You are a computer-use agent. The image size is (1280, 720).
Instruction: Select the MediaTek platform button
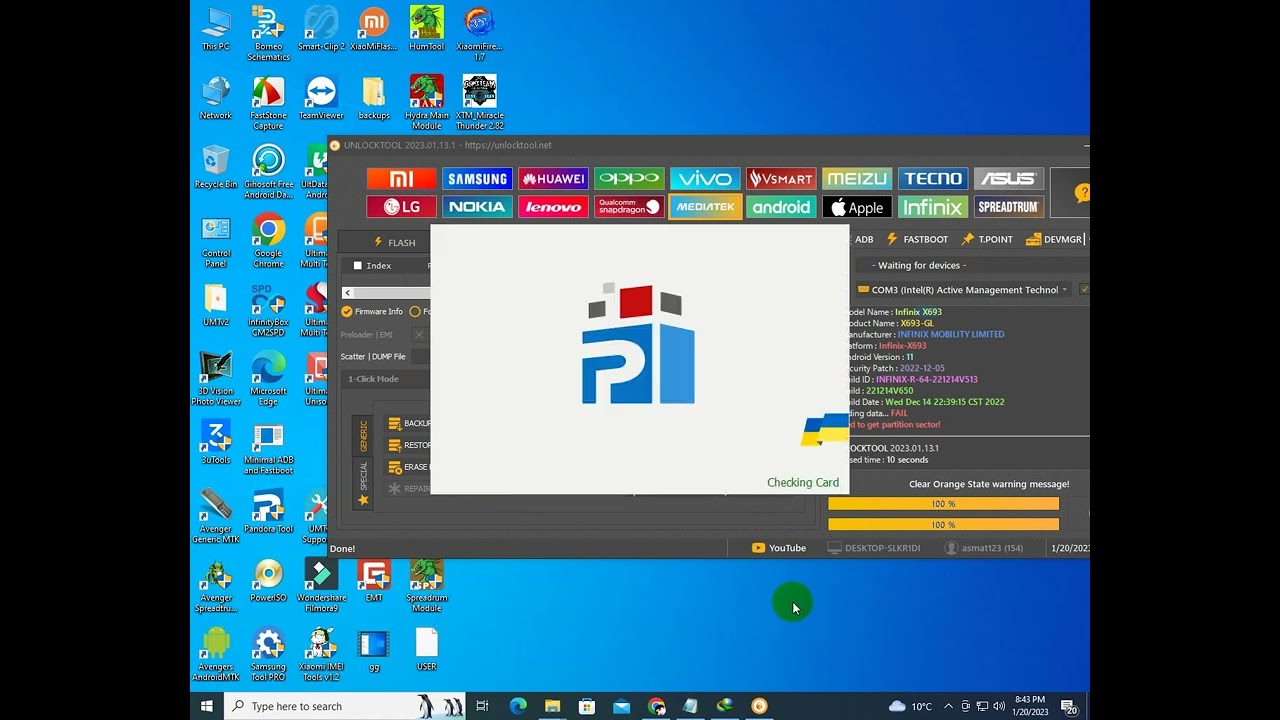click(x=705, y=207)
